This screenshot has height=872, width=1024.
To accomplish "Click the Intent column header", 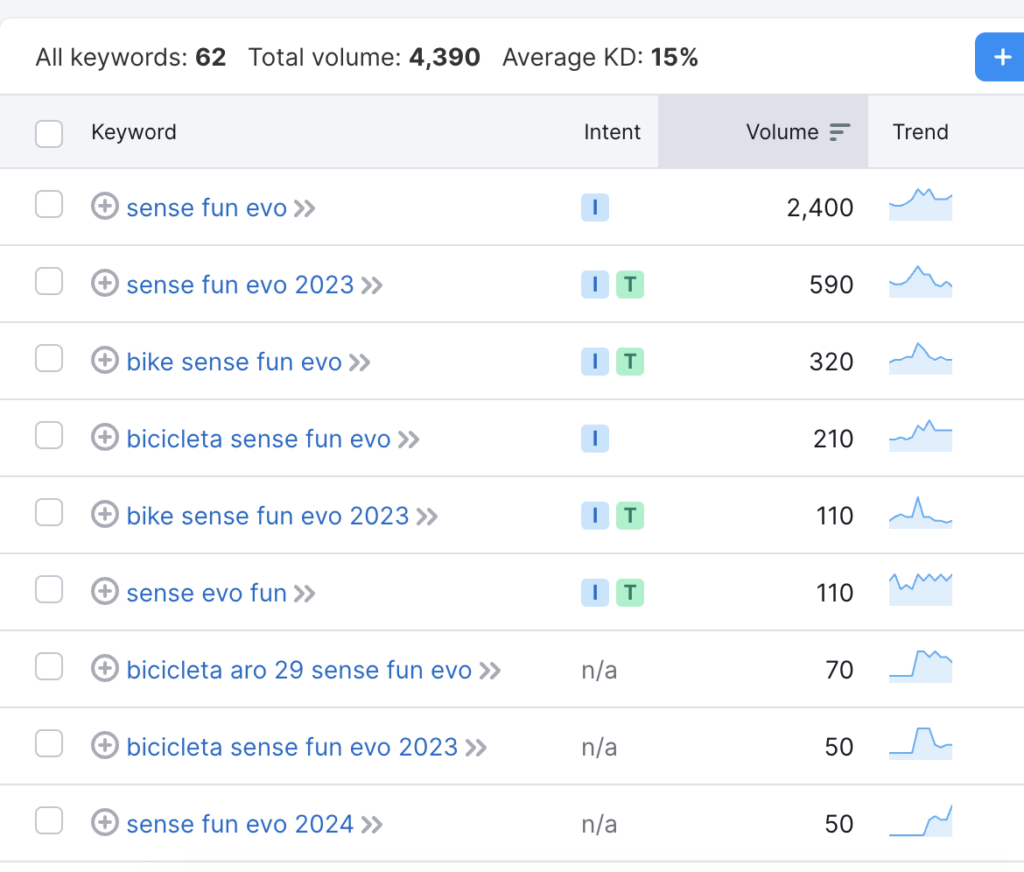I will [612, 132].
